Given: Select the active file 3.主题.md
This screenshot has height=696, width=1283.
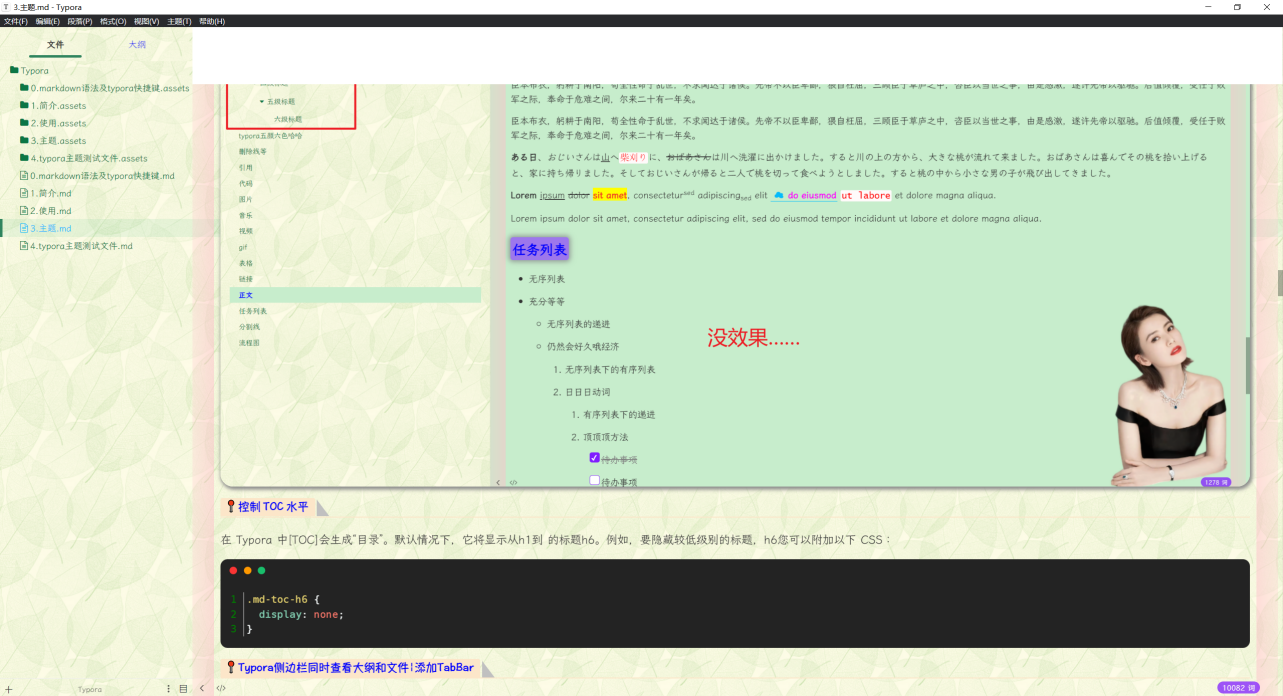Looking at the screenshot, I should [x=46, y=228].
